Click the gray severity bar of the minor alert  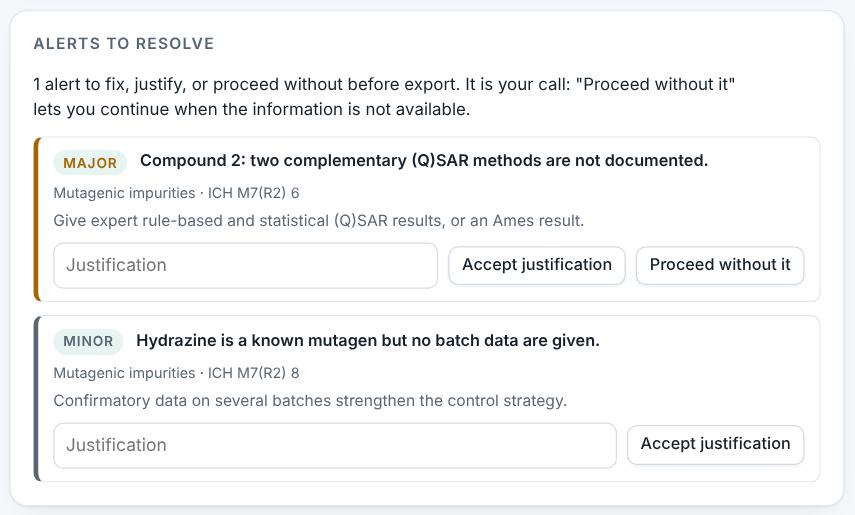(37, 399)
